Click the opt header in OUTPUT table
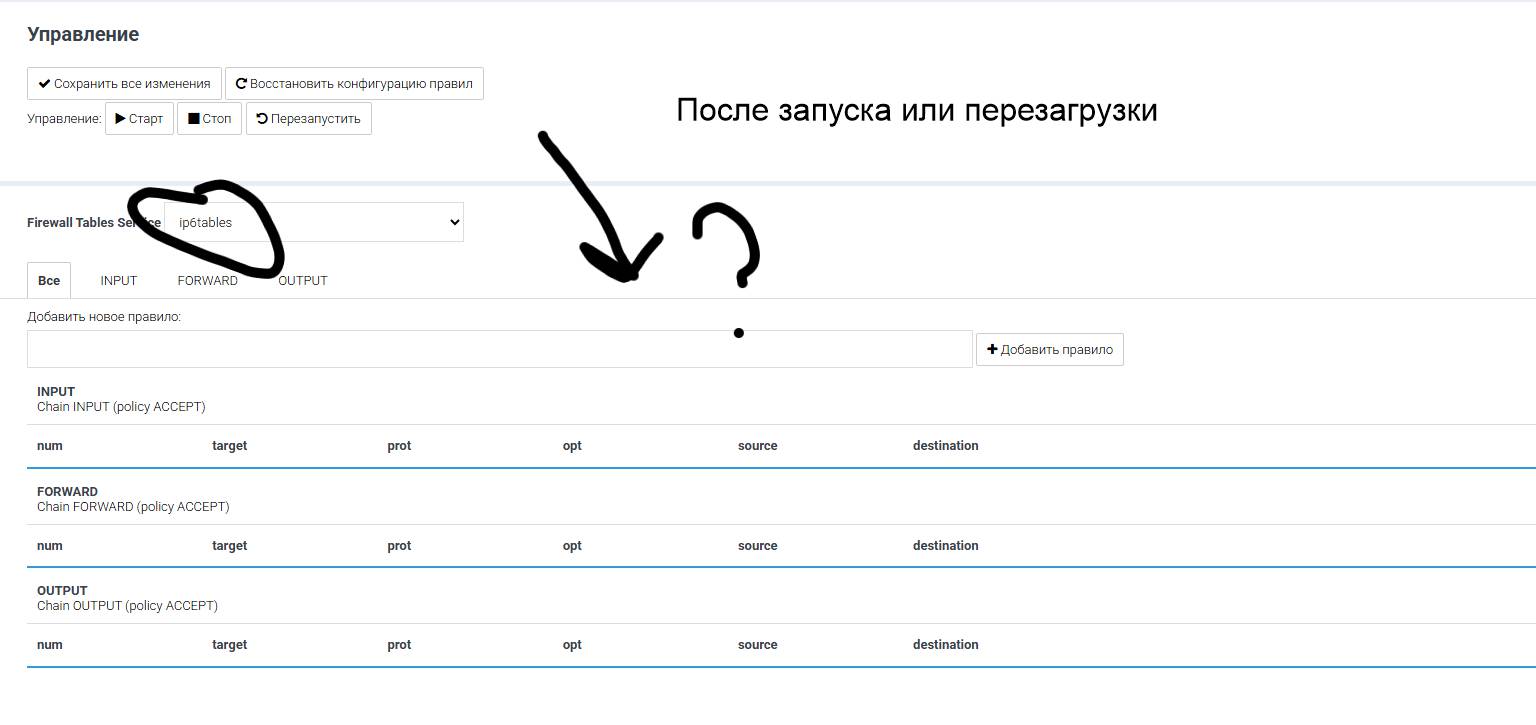Viewport: 1536px width, 725px height. 572,645
